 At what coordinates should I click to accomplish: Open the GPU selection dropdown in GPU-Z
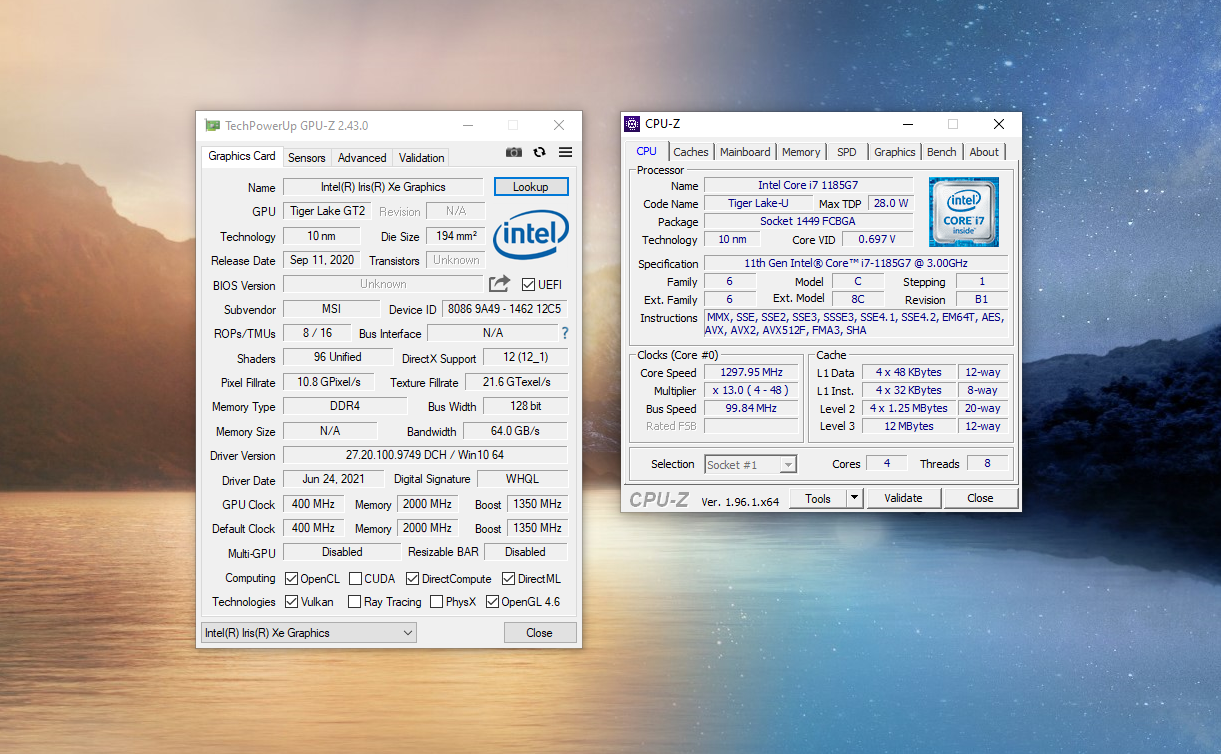(x=309, y=632)
